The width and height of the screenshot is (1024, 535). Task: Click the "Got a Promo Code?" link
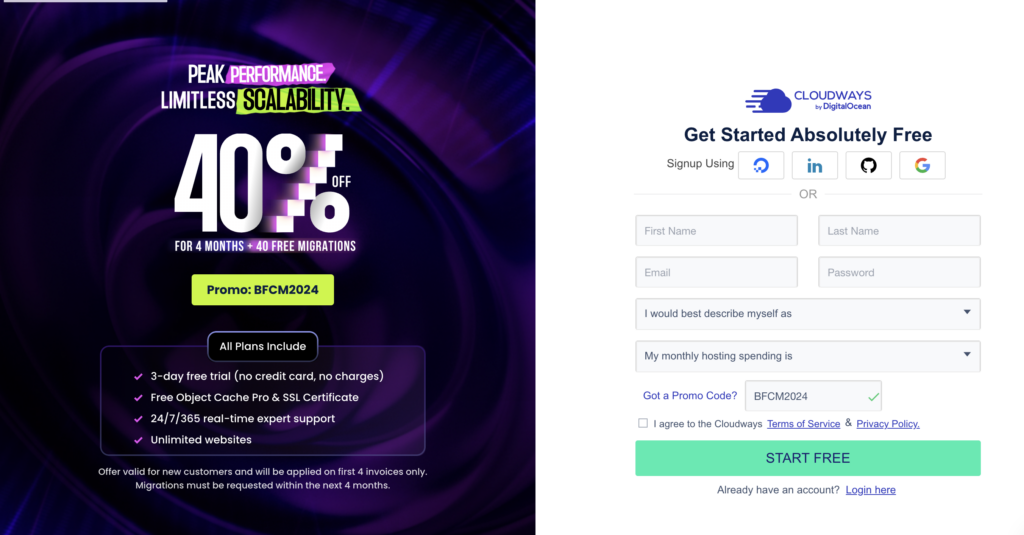[x=690, y=396]
